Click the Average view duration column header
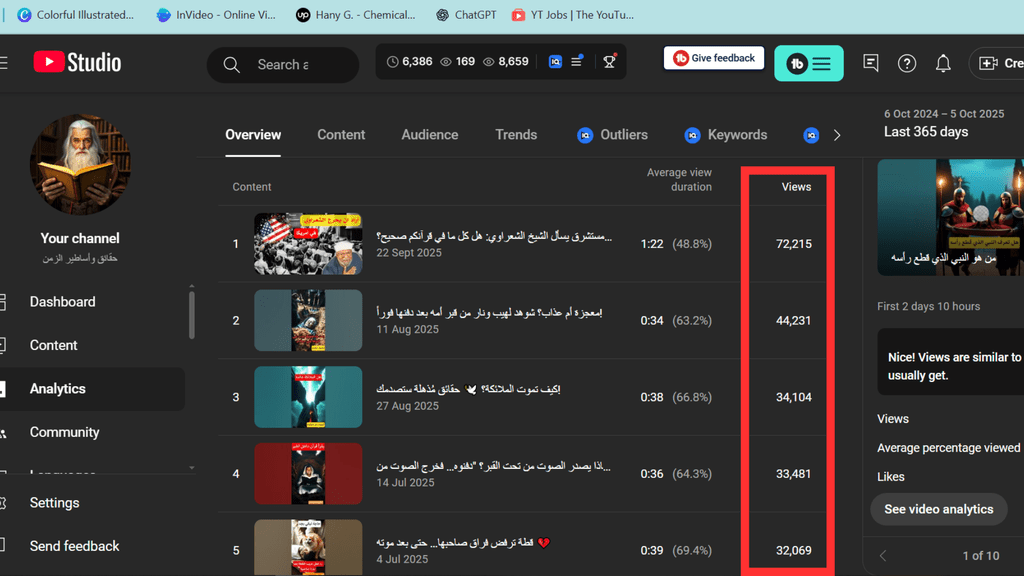Screen dimensions: 1024x576 679,180
